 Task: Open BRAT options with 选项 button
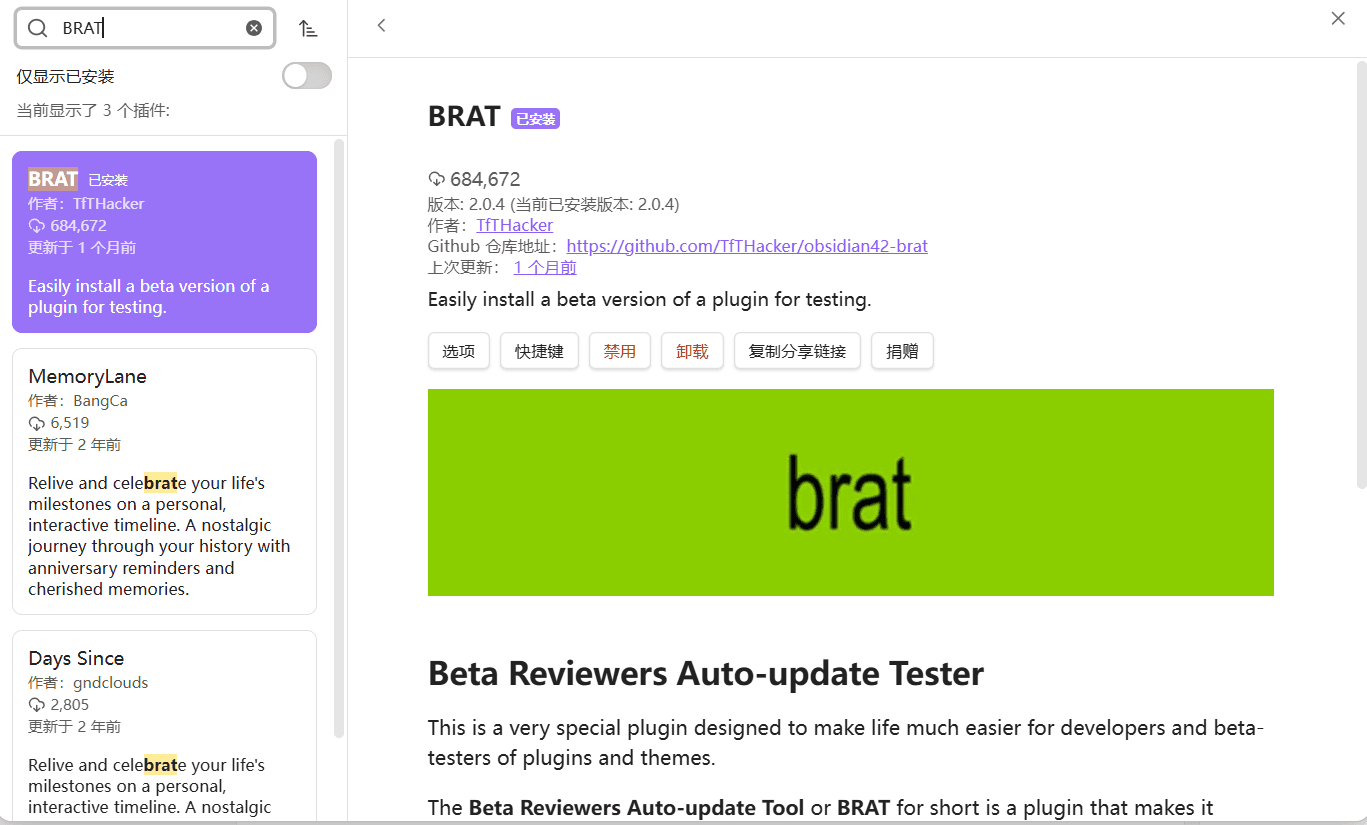pos(459,351)
